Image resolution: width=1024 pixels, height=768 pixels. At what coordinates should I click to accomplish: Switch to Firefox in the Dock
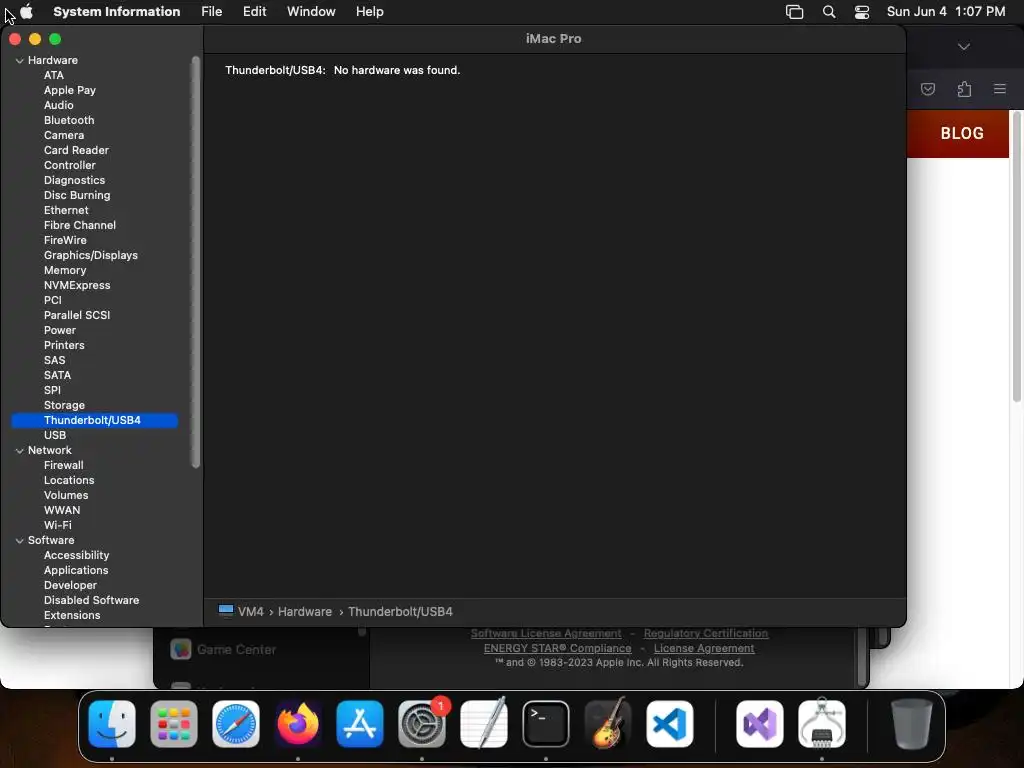[x=298, y=724]
